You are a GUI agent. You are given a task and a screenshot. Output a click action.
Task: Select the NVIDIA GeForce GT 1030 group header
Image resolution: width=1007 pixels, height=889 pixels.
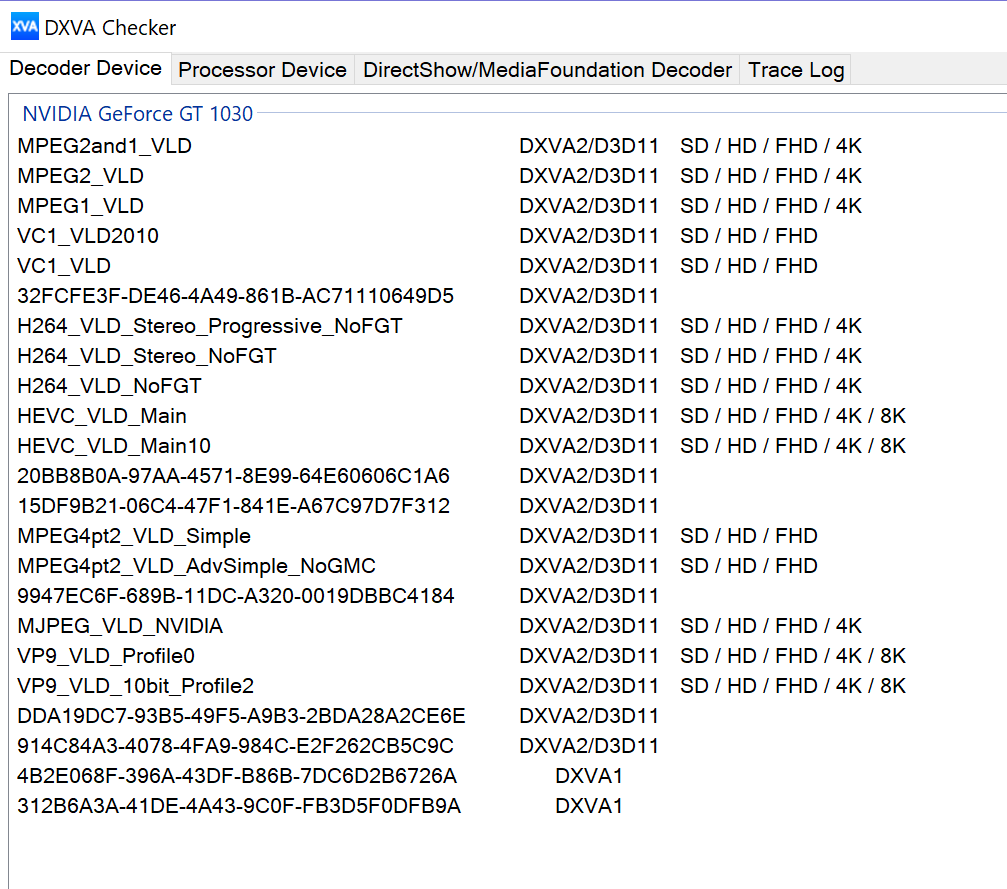[x=138, y=114]
